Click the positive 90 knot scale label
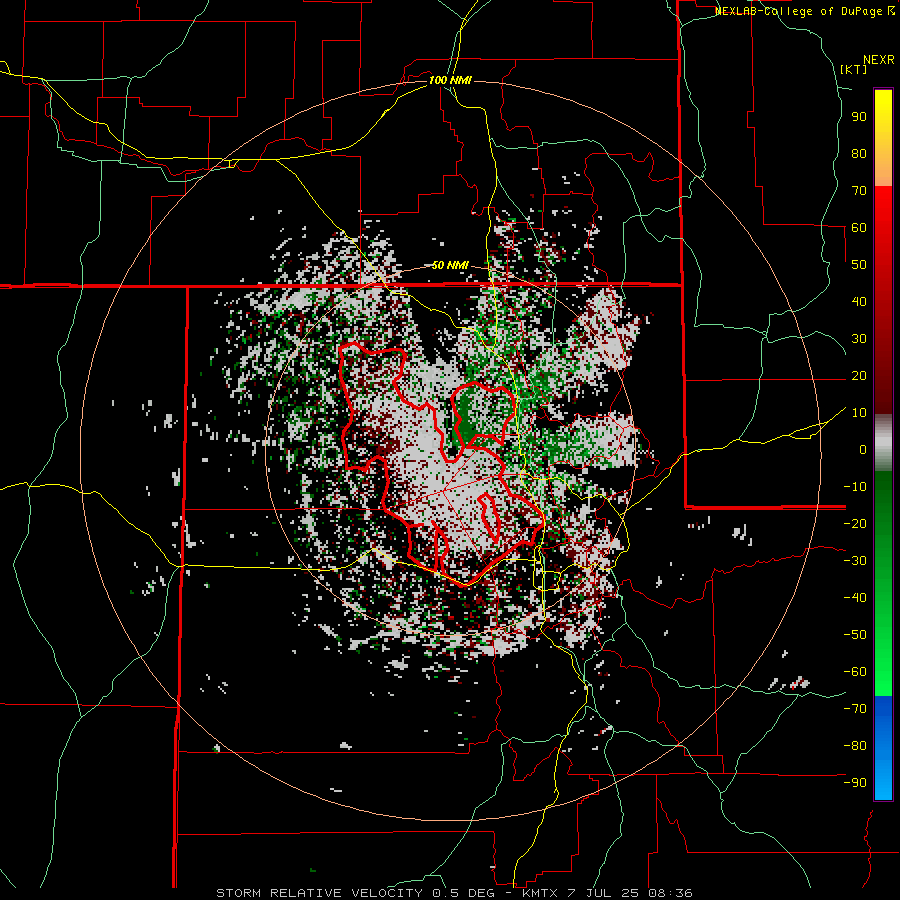The height and width of the screenshot is (900, 900). (x=859, y=117)
